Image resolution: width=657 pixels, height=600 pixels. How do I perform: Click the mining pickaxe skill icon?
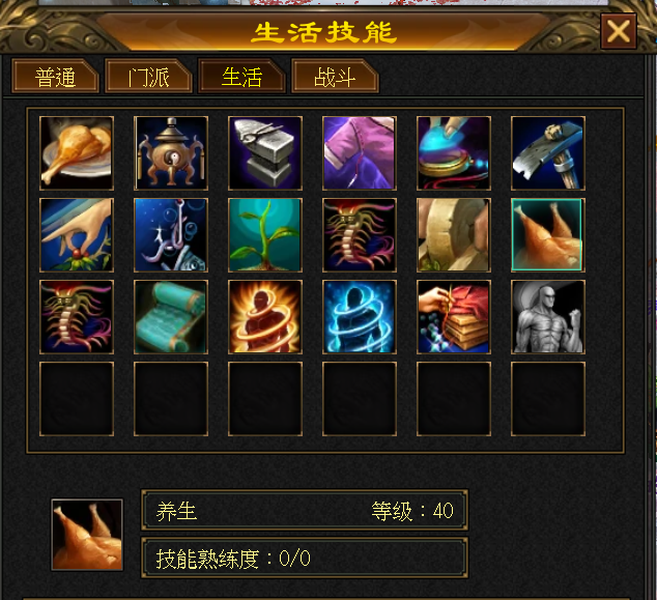pos(548,153)
